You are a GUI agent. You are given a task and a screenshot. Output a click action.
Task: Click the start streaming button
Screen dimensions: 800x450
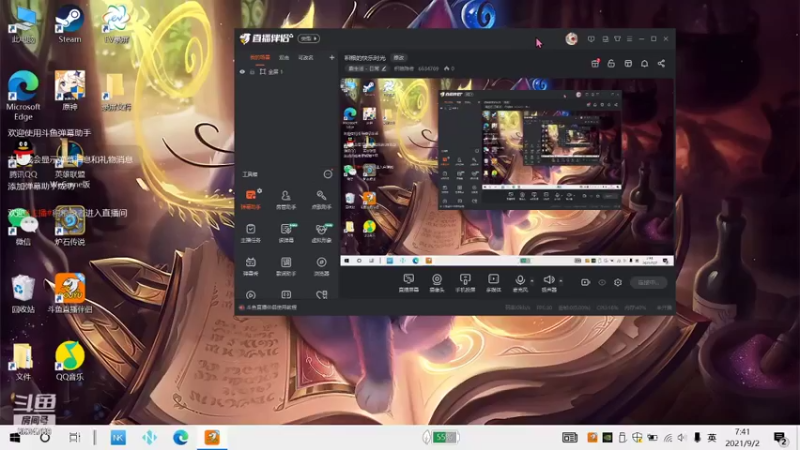tap(648, 282)
